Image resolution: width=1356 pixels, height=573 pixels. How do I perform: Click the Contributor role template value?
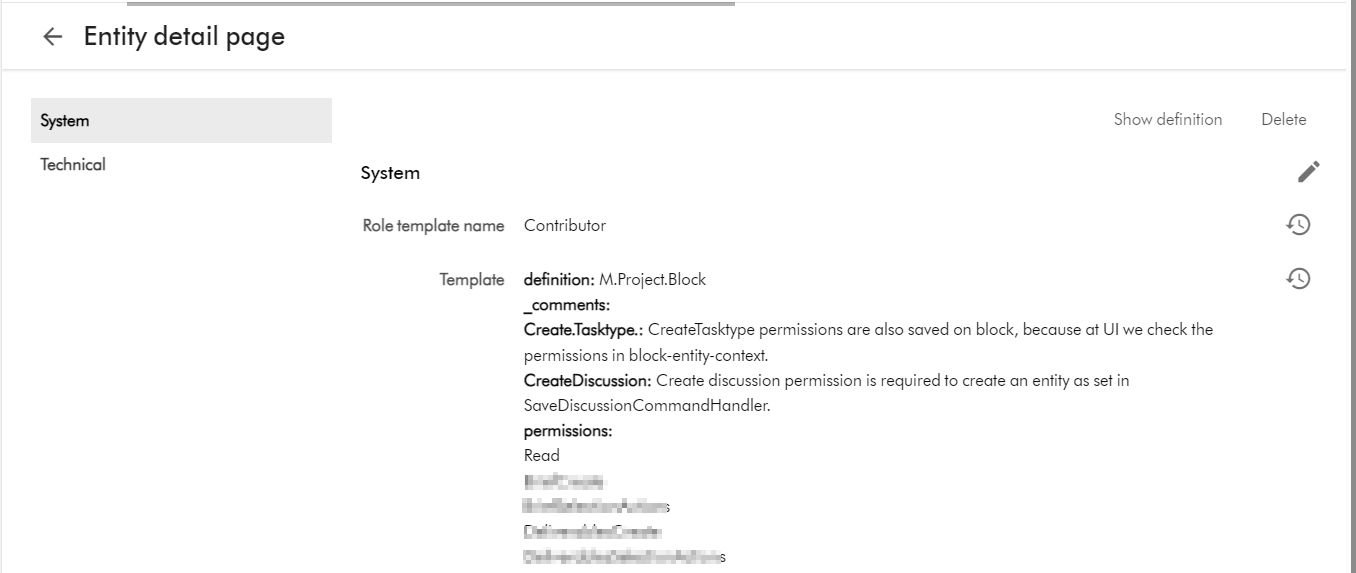pos(565,226)
